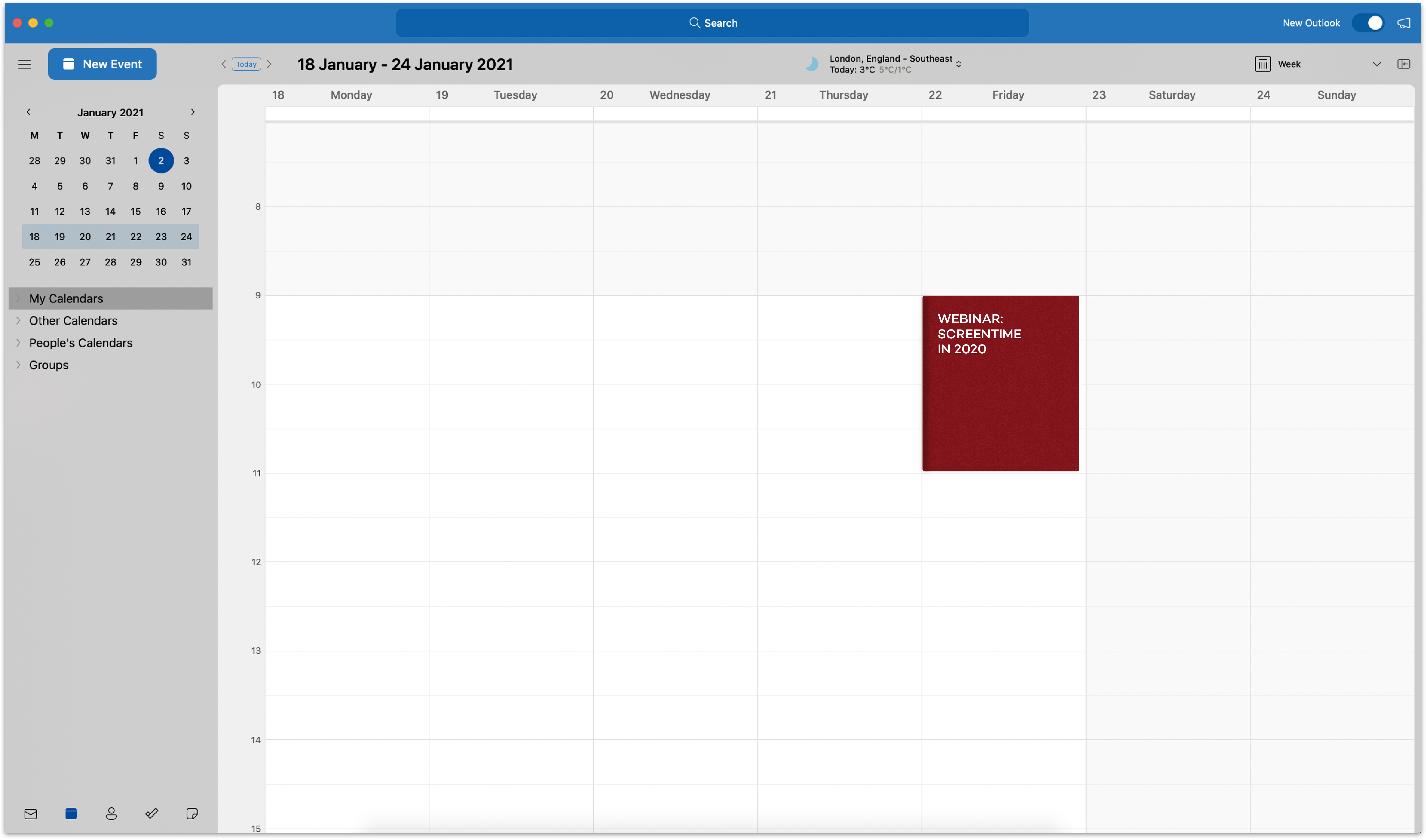Select January 15 in mini calendar
1426x840 pixels.
(135, 211)
